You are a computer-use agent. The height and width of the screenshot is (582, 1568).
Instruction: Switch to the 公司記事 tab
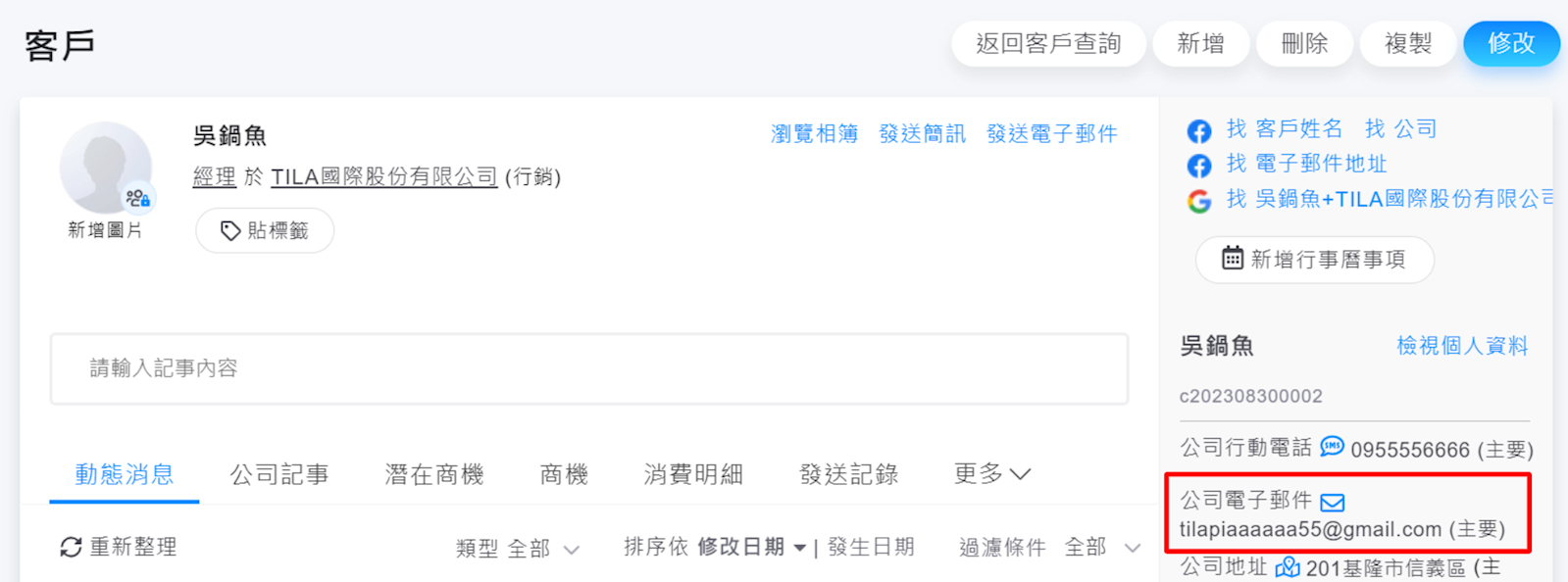(x=279, y=474)
